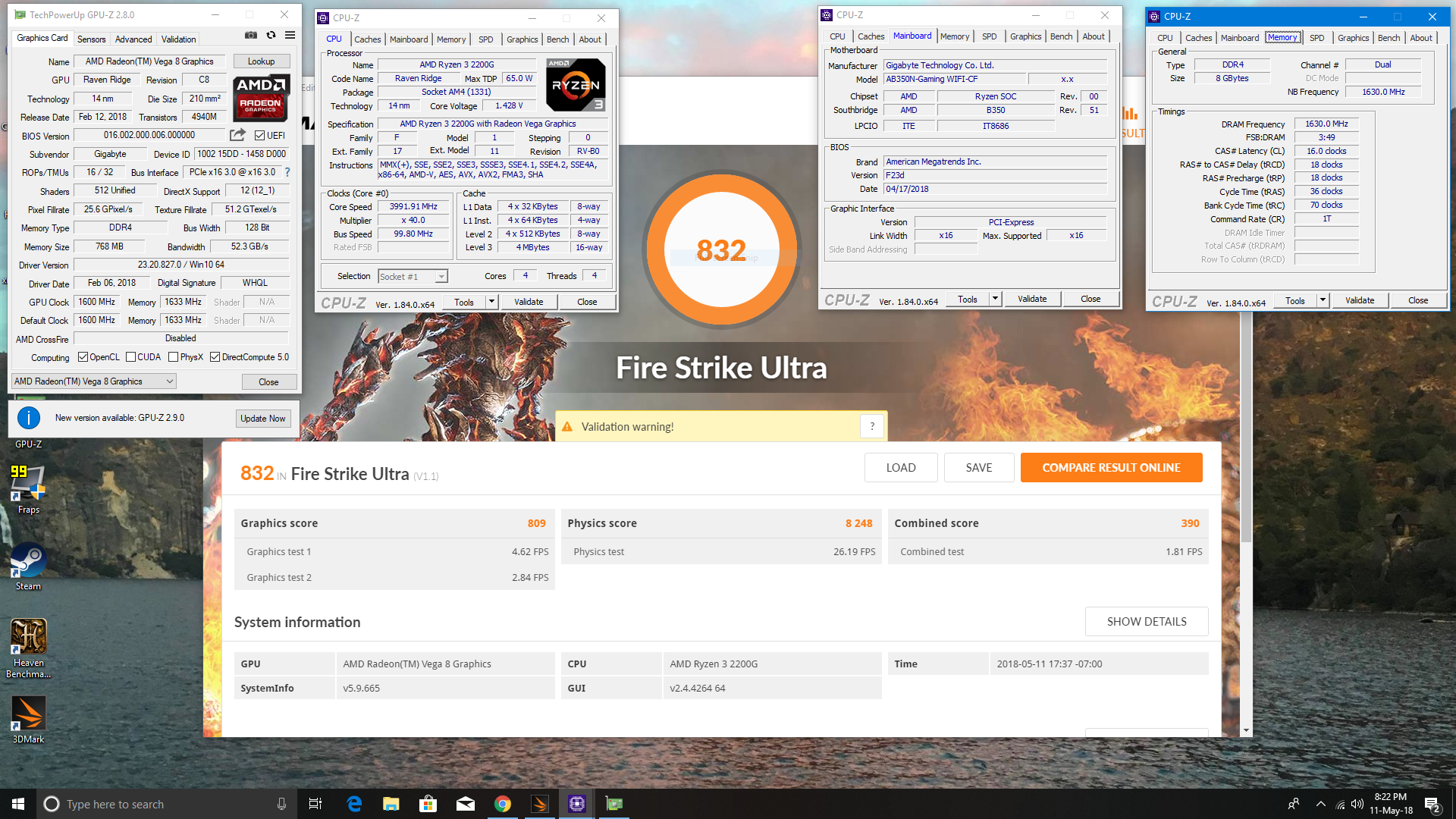Viewport: 1456px width, 819px height.
Task: Open the GPU selection dropdown in GPU-Z
Action: pyautogui.click(x=94, y=381)
